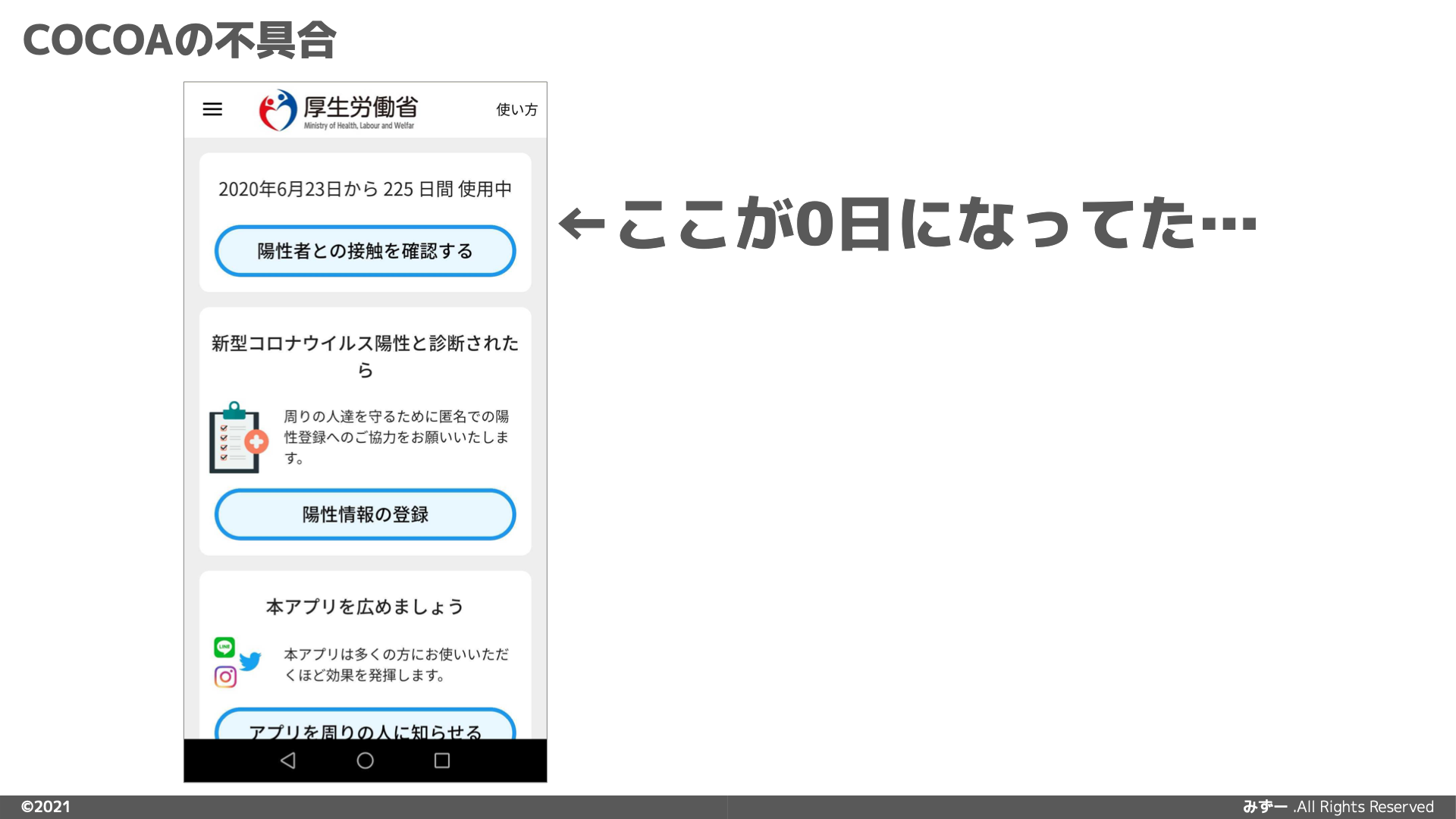Viewport: 1456px width, 819px height.
Task: Tap the 厚生労働省 ministry logo
Action: (338, 110)
